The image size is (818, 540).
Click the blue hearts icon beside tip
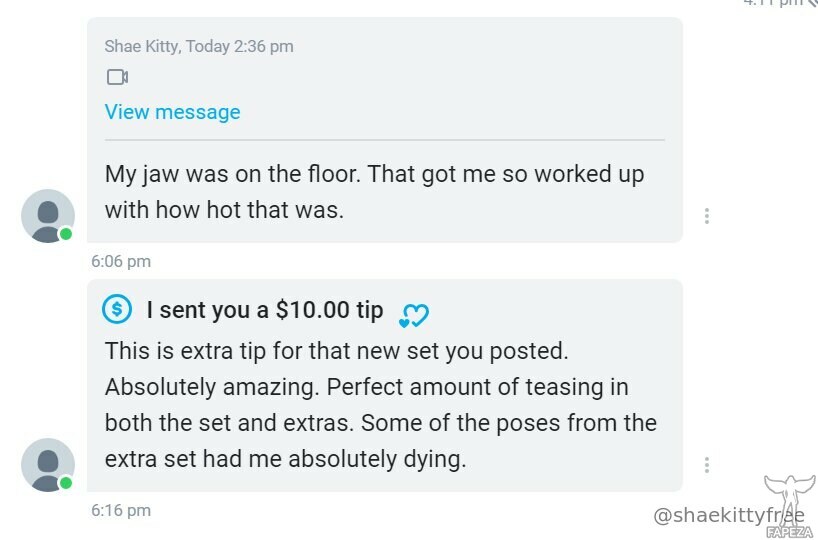[x=414, y=315]
